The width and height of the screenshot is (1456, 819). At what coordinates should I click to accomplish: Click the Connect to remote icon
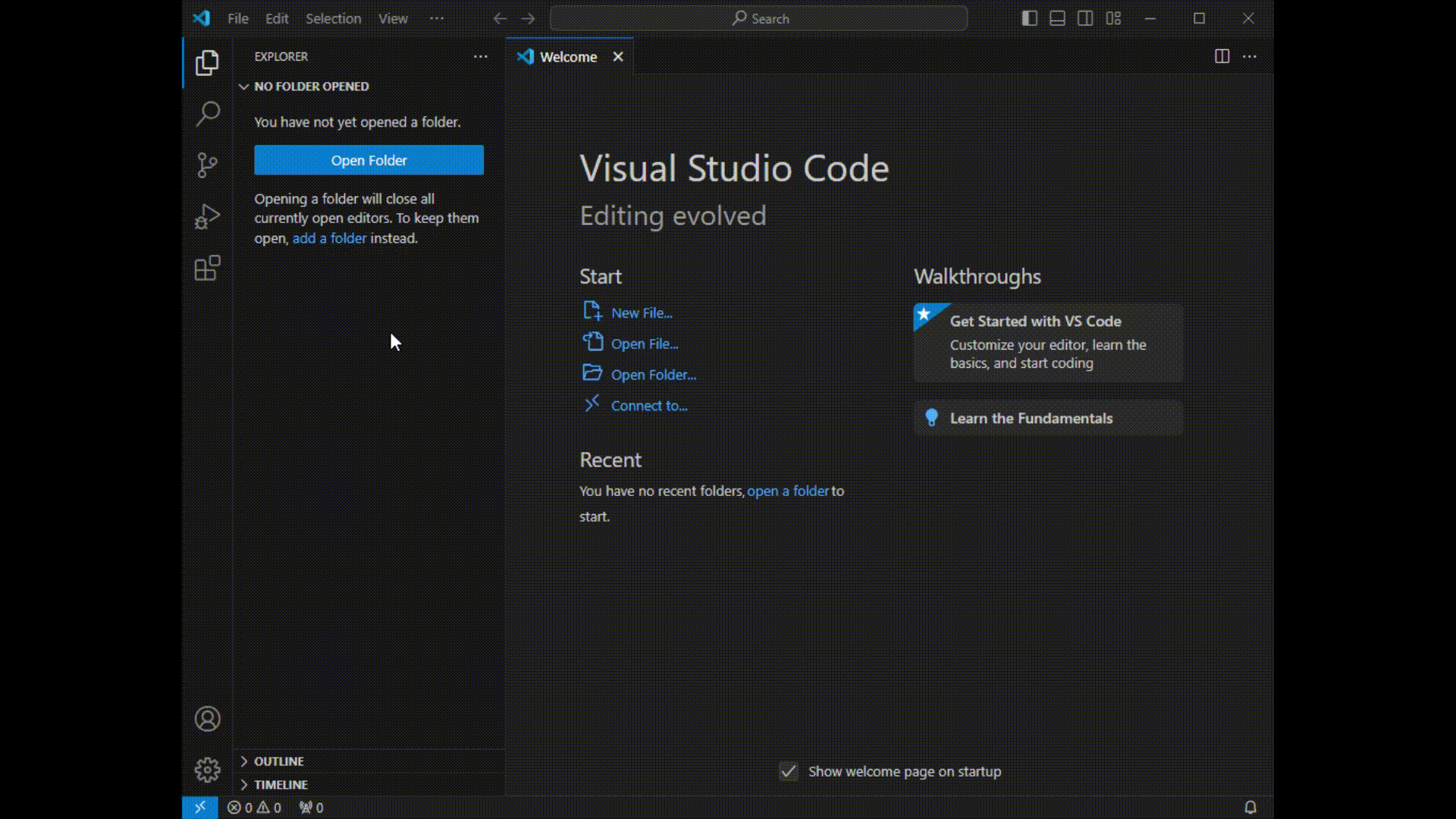pos(592,403)
